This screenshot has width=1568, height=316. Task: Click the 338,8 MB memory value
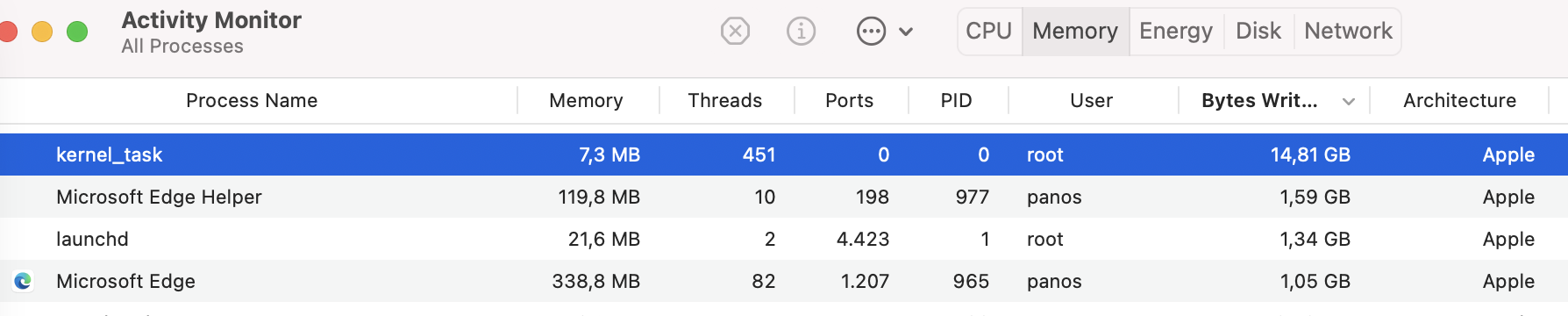click(596, 281)
